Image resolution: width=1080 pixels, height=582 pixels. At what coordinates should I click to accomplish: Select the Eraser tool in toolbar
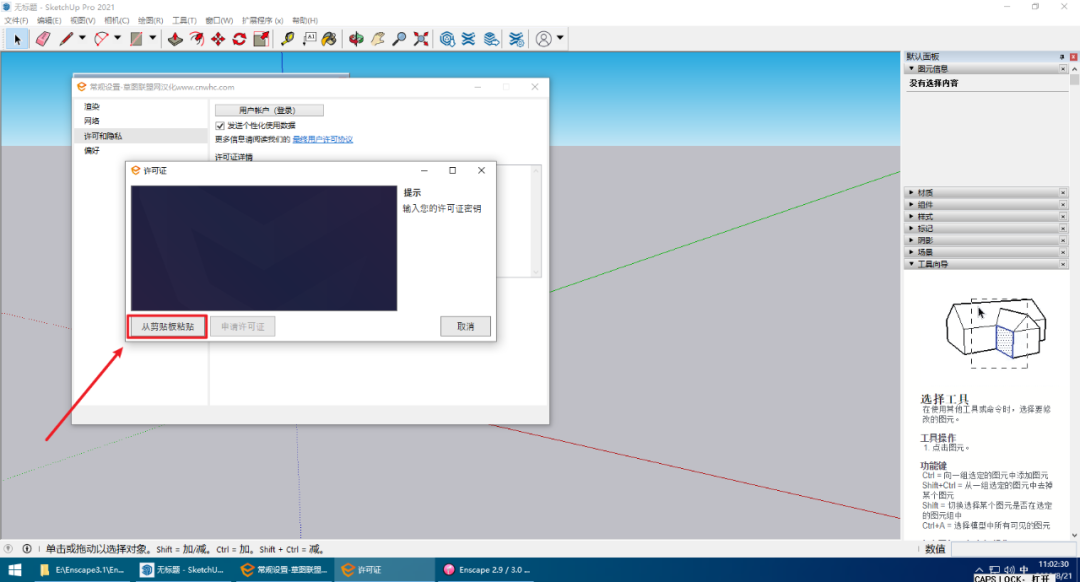(42, 39)
